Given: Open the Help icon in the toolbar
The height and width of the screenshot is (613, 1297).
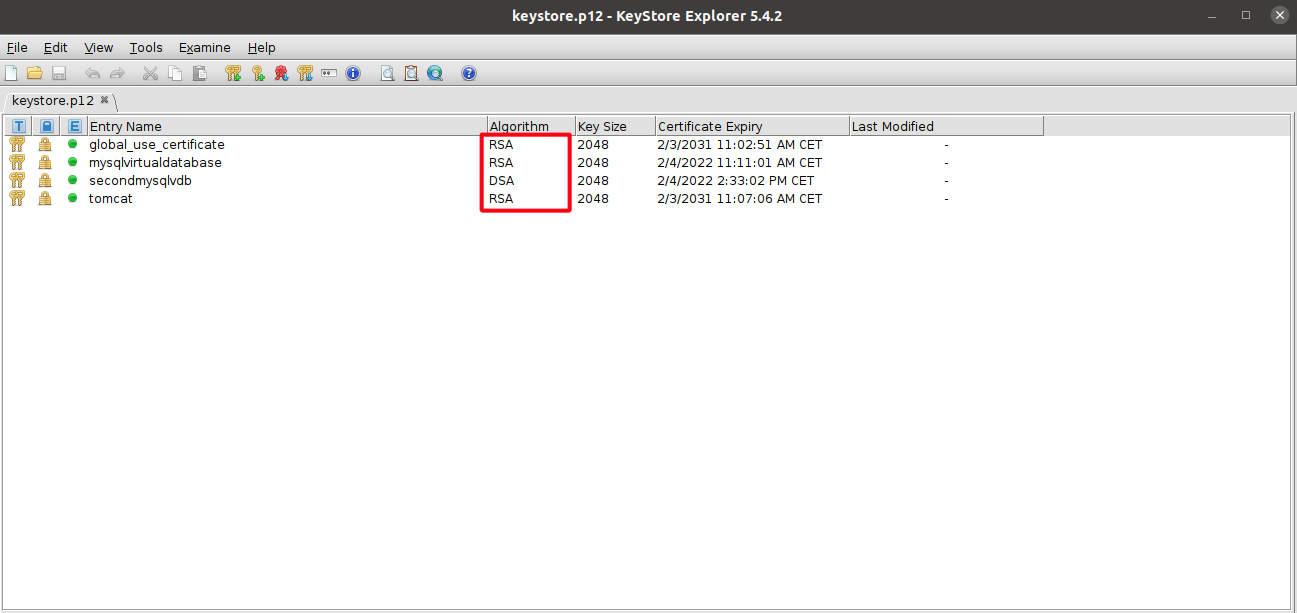Looking at the screenshot, I should coord(469,73).
